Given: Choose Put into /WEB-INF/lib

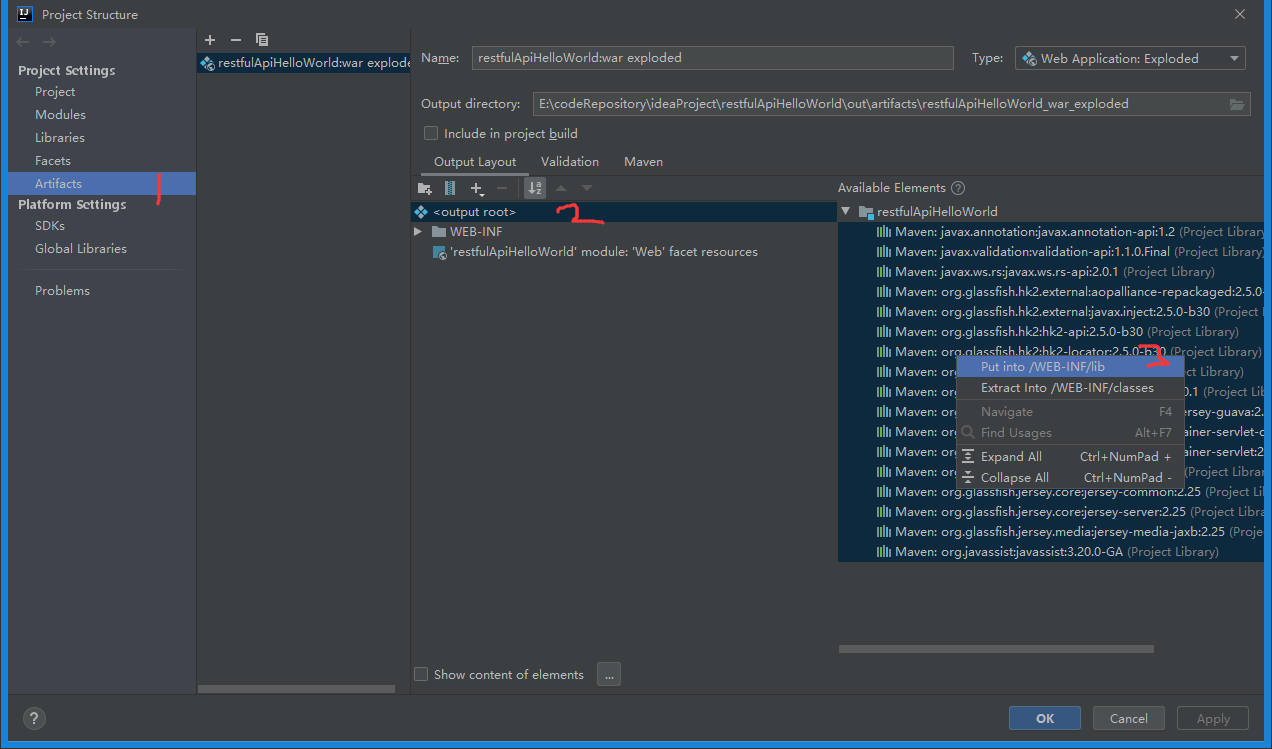Looking at the screenshot, I should 1070,367.
